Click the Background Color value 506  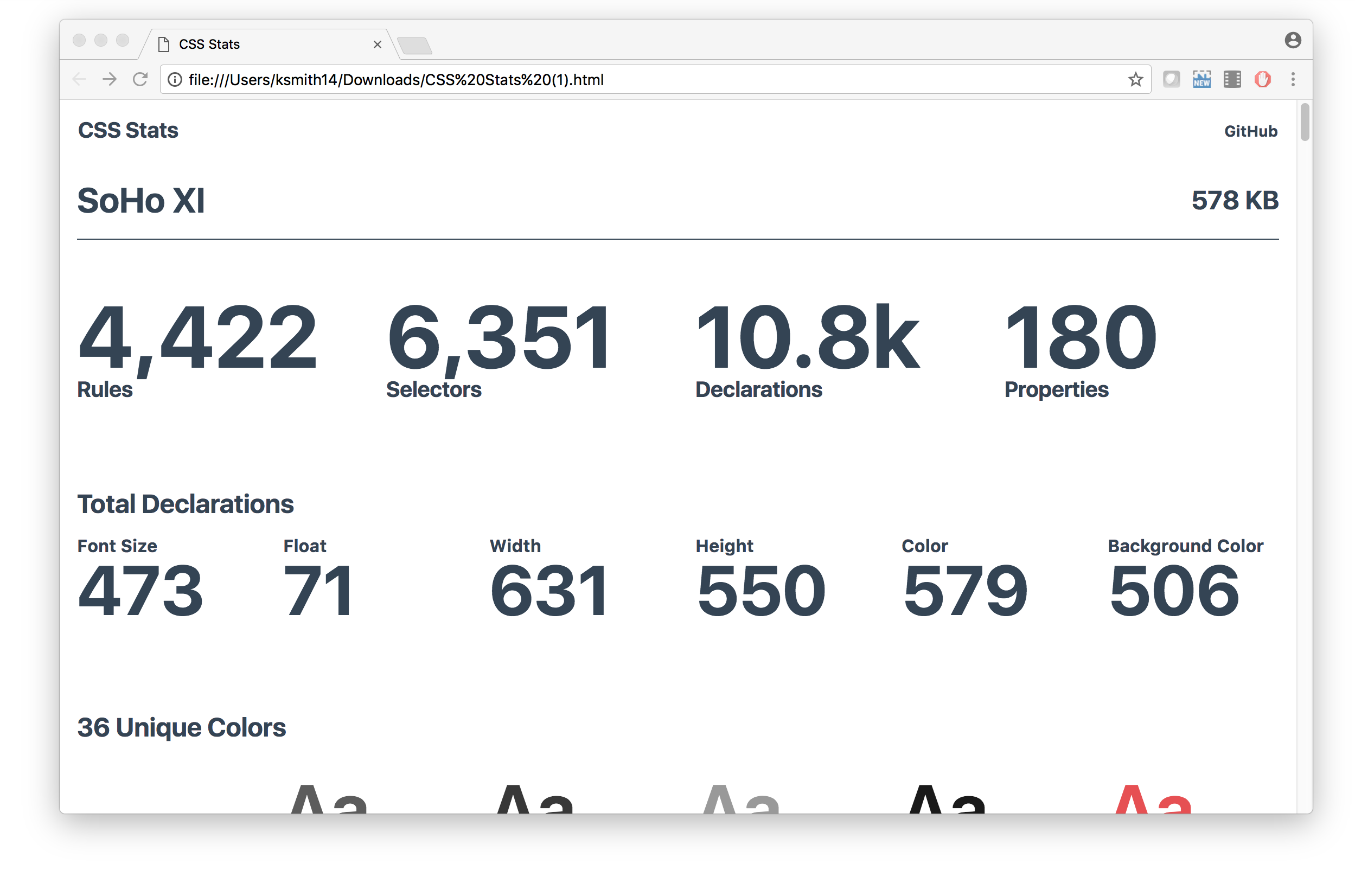pos(1174,591)
